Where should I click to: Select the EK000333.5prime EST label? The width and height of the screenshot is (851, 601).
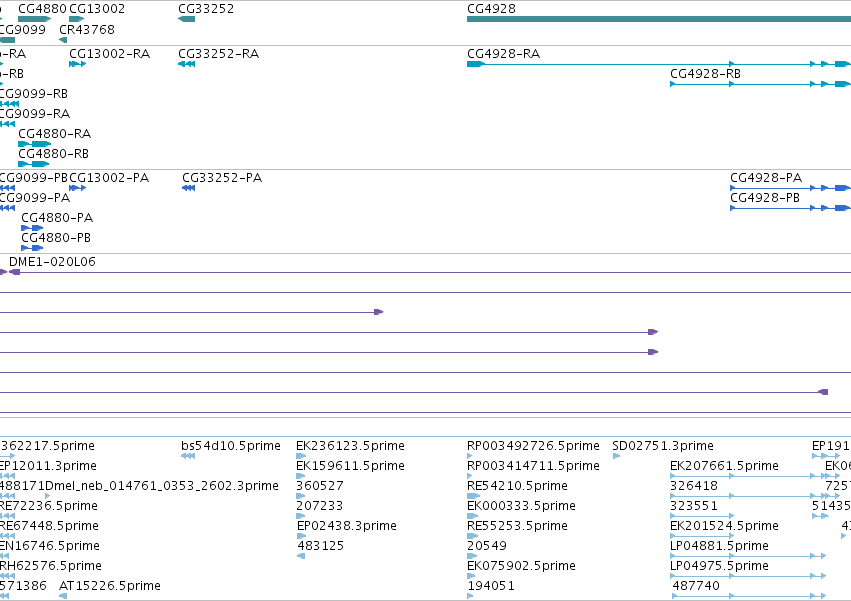click(521, 506)
